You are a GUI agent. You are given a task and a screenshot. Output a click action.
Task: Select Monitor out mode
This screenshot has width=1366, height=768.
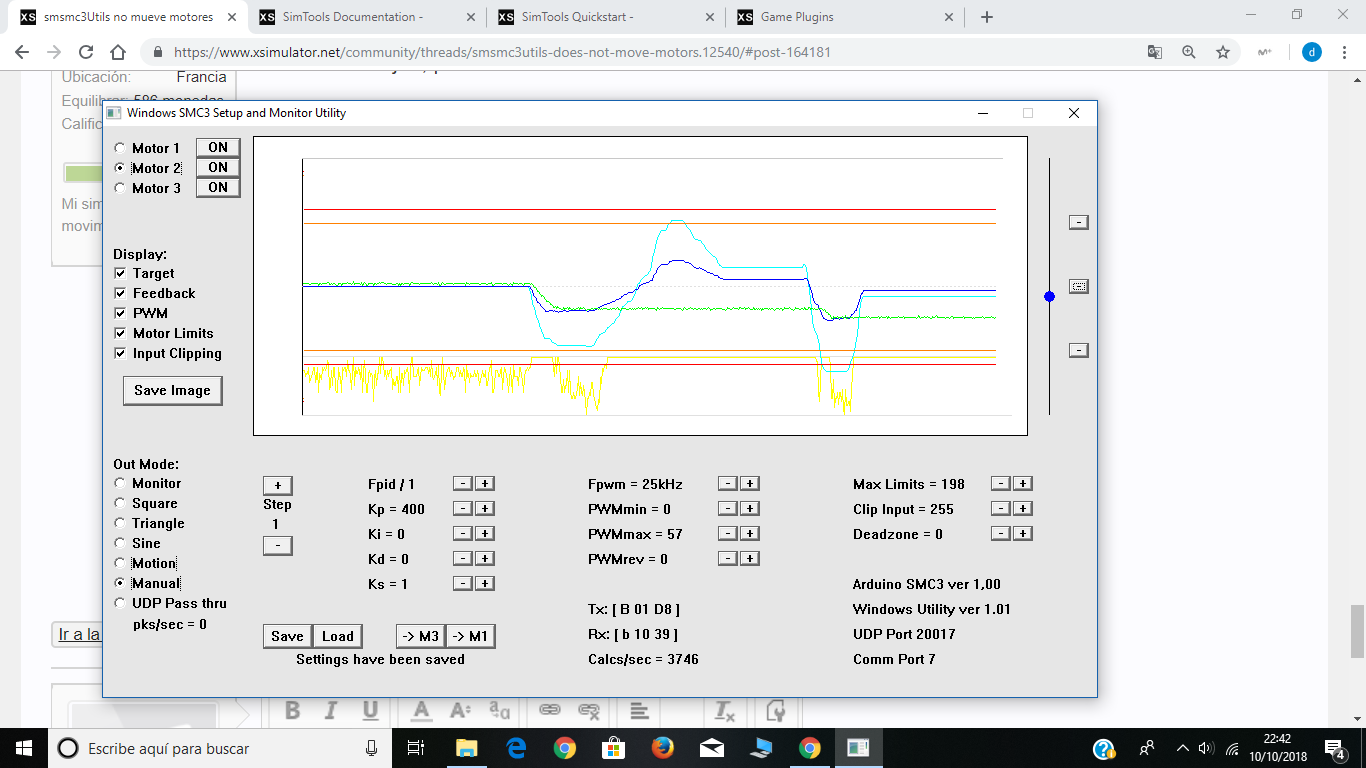tap(120, 483)
